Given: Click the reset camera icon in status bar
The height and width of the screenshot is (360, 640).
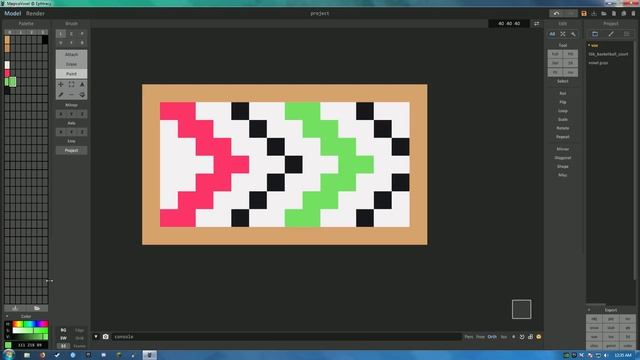Looking at the screenshot, I should point(522,337).
